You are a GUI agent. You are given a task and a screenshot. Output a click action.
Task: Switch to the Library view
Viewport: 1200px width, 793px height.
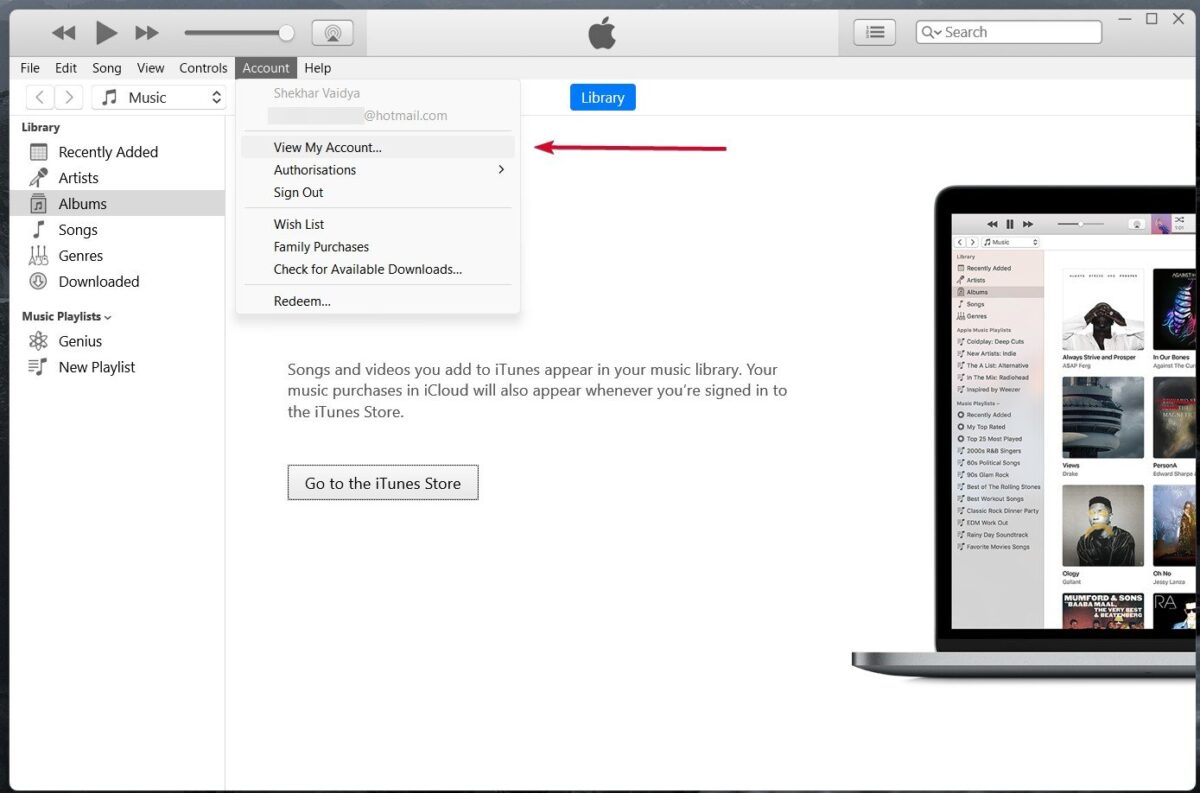coord(602,97)
